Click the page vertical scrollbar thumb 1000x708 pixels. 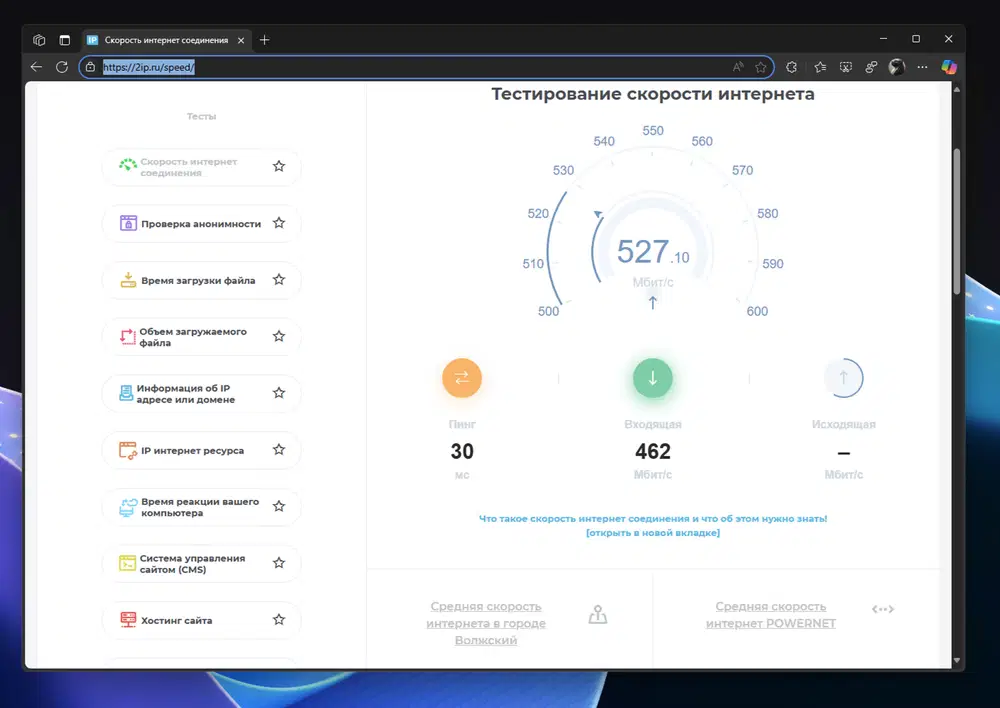[x=957, y=221]
